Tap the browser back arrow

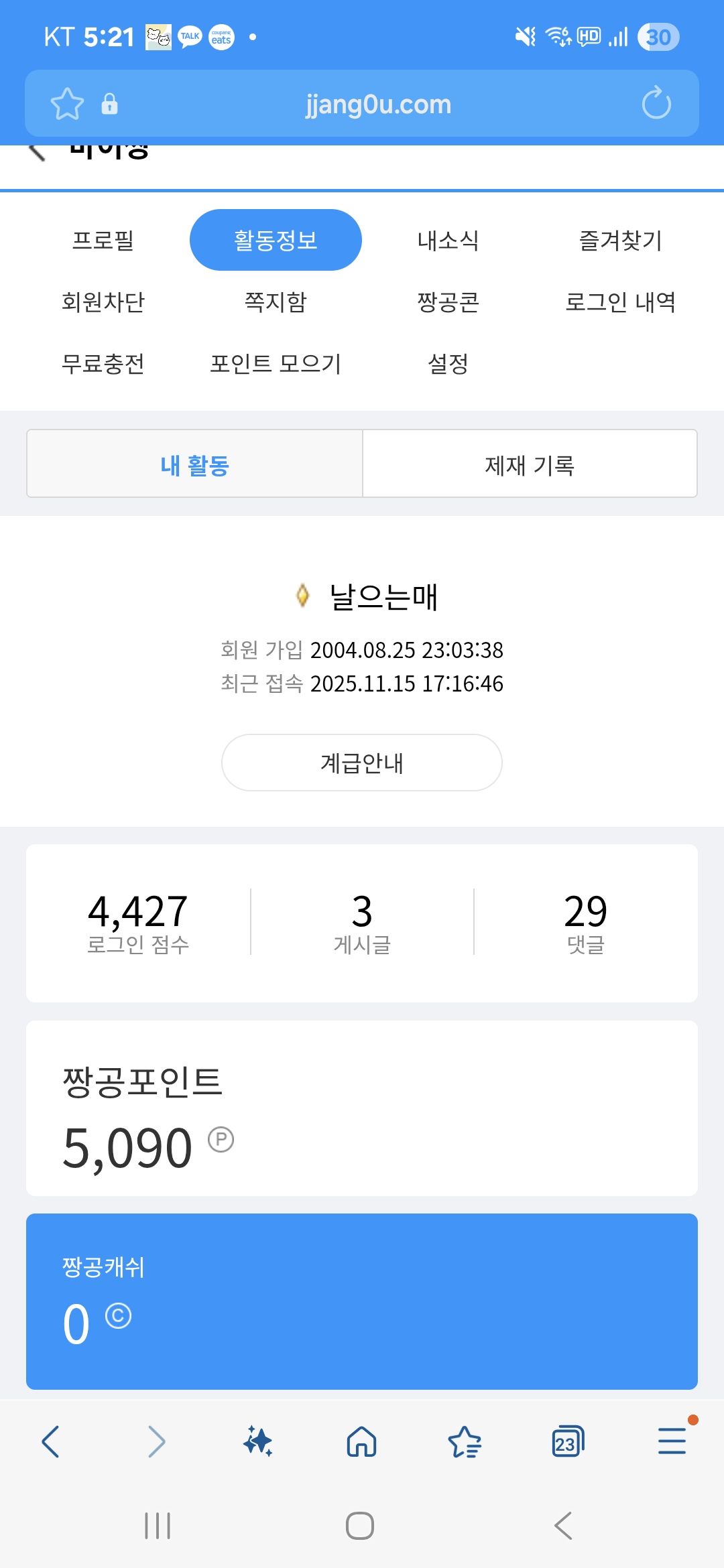50,1441
